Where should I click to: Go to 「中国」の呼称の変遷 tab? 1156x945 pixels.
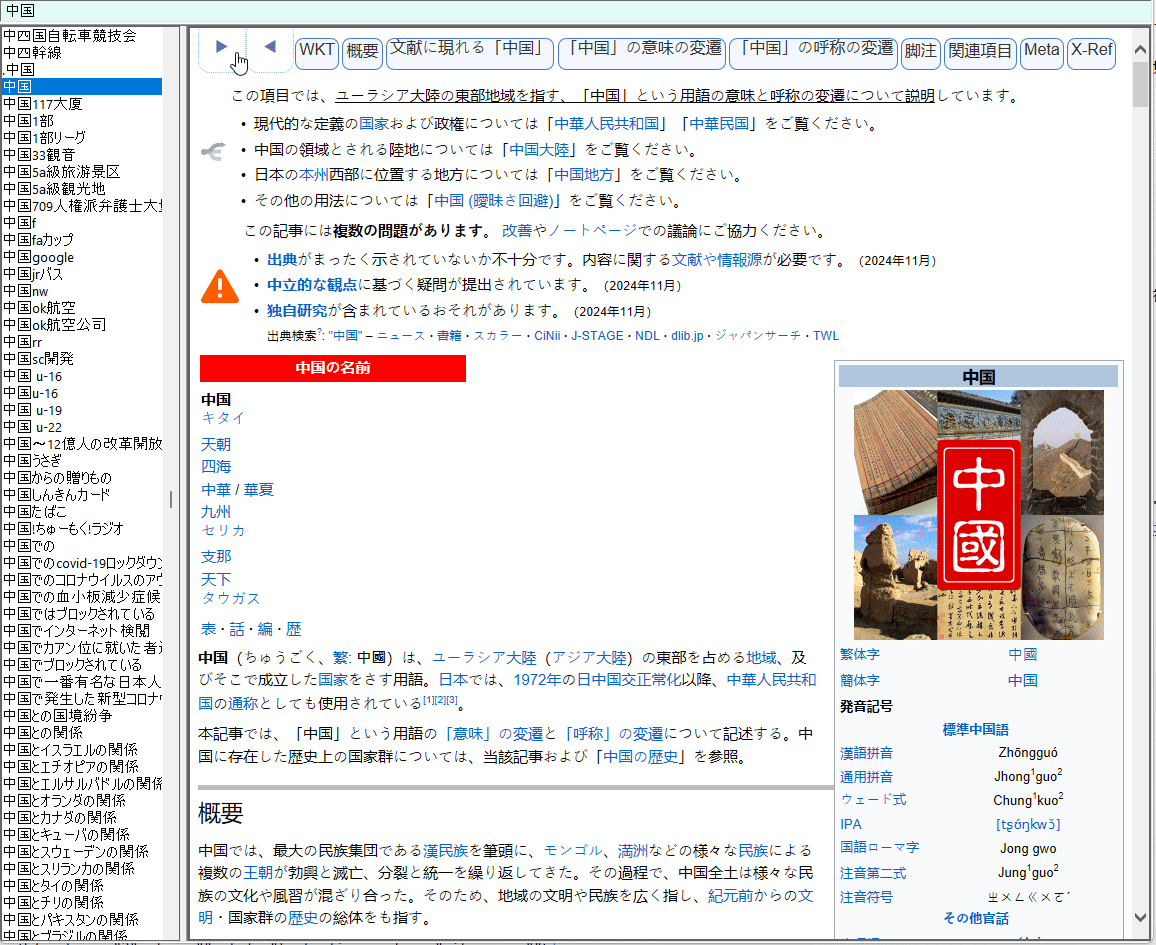(x=812, y=51)
